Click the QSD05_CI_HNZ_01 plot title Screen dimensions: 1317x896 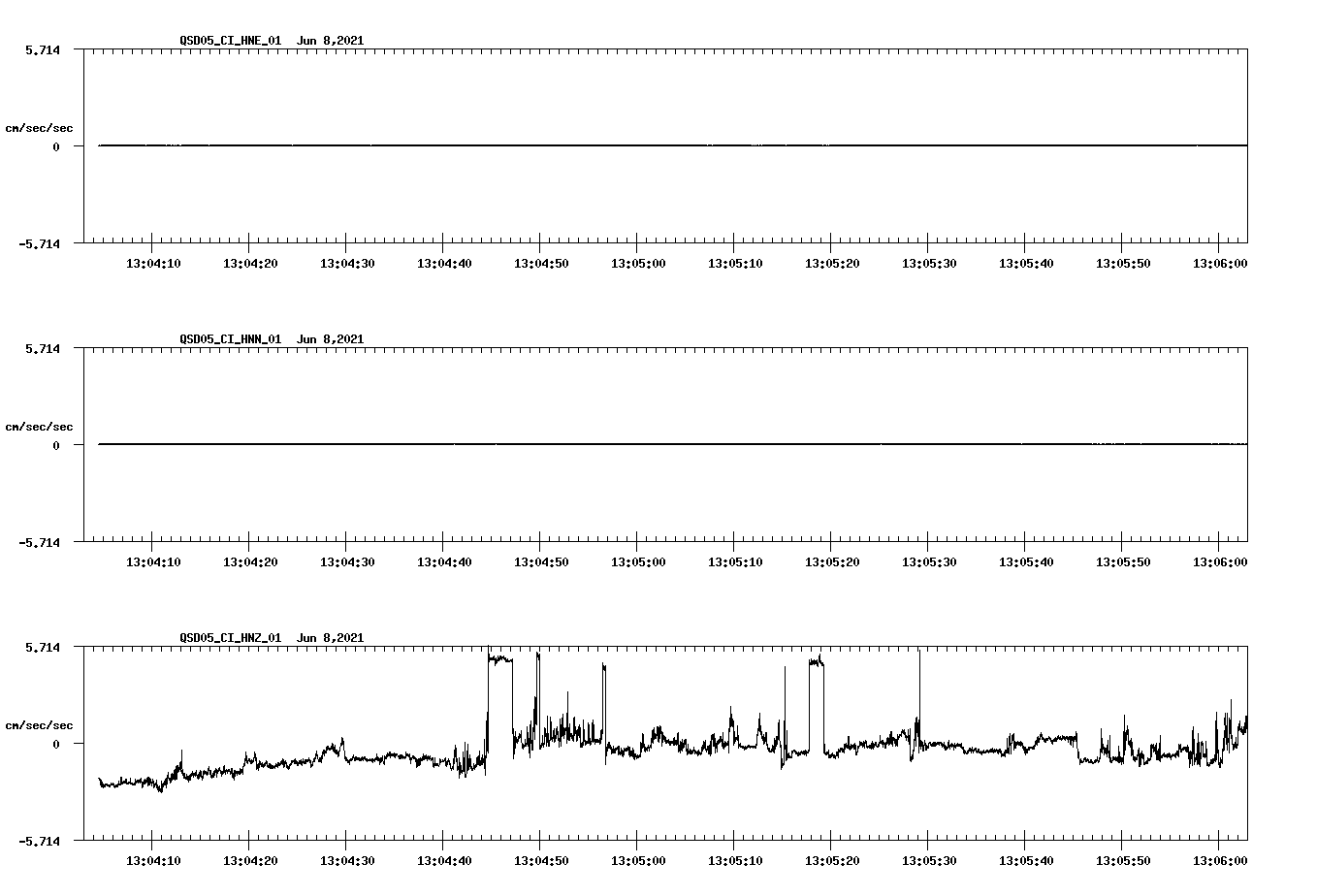[231, 638]
